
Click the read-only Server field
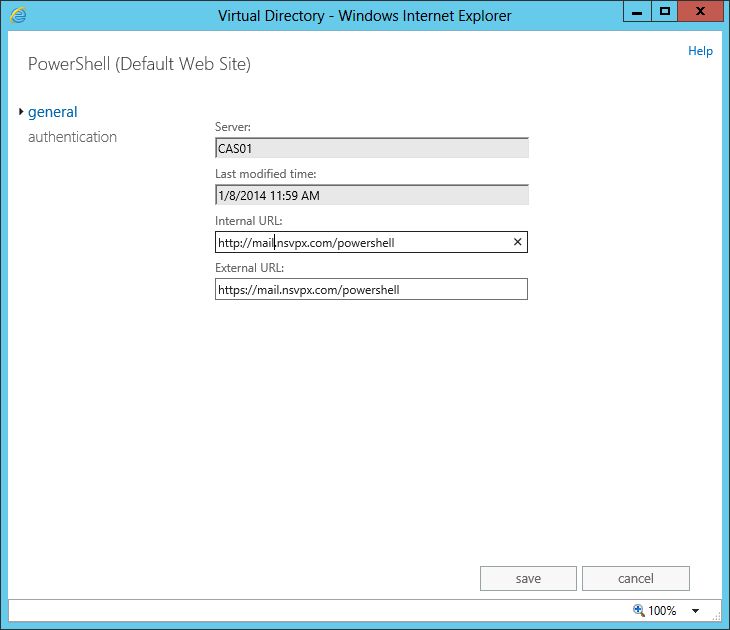click(x=371, y=148)
